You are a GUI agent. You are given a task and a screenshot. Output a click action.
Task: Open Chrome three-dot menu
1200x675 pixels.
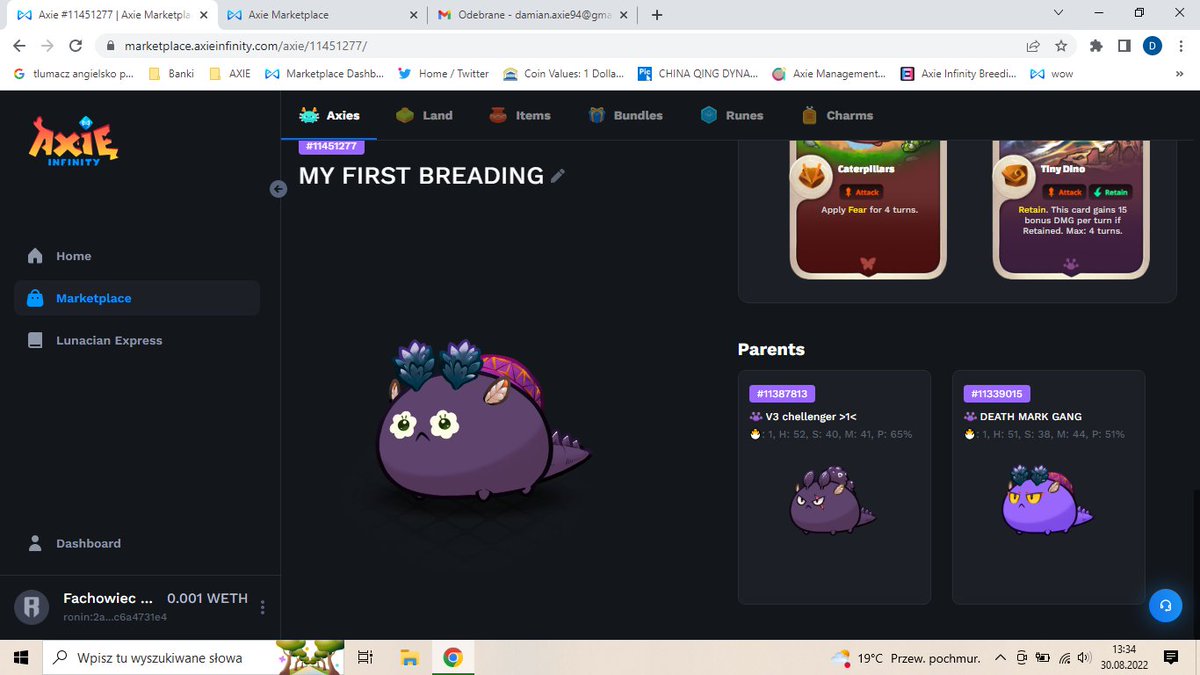[1181, 46]
